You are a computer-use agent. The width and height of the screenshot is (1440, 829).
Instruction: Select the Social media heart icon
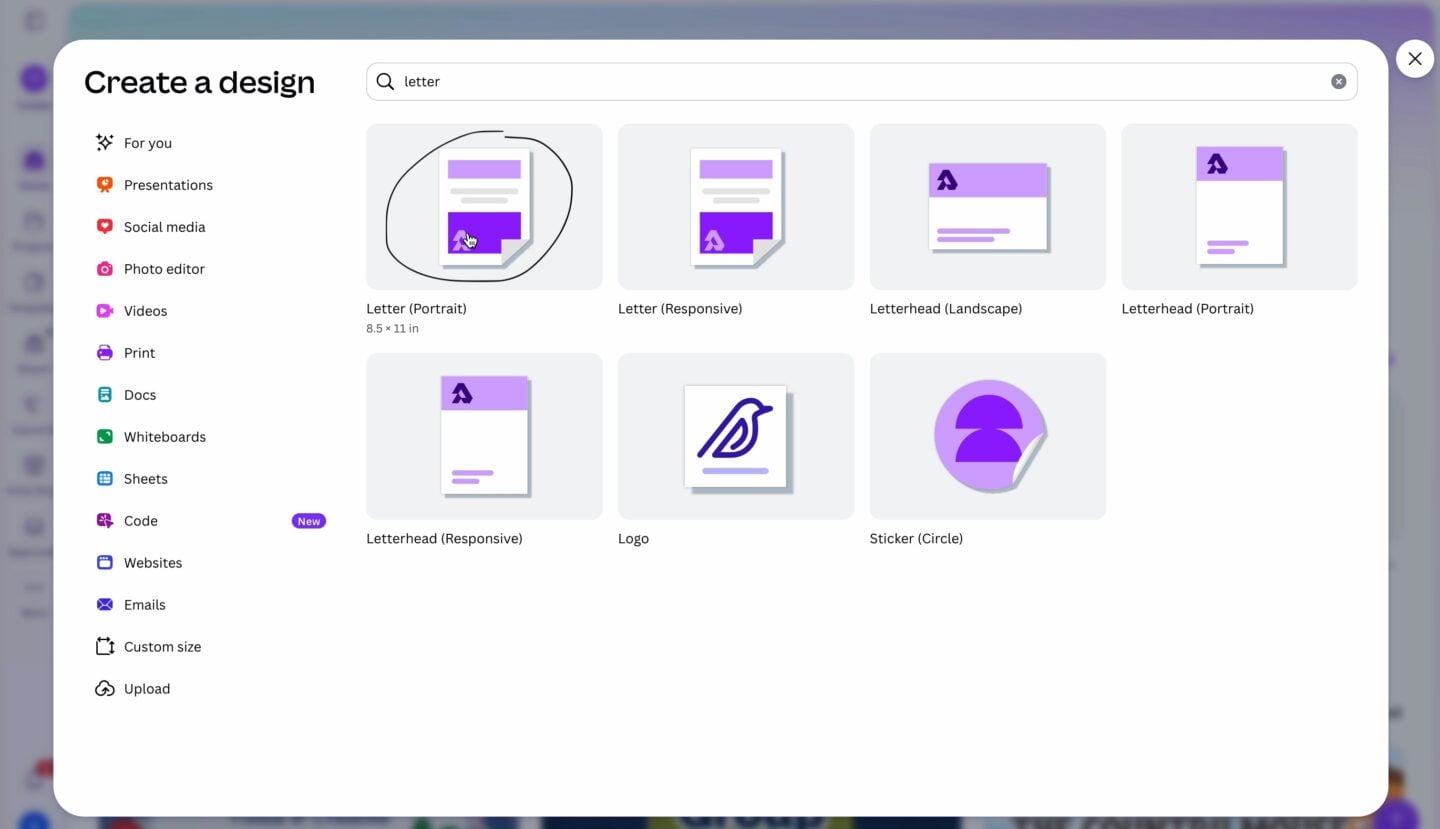pyautogui.click(x=104, y=227)
